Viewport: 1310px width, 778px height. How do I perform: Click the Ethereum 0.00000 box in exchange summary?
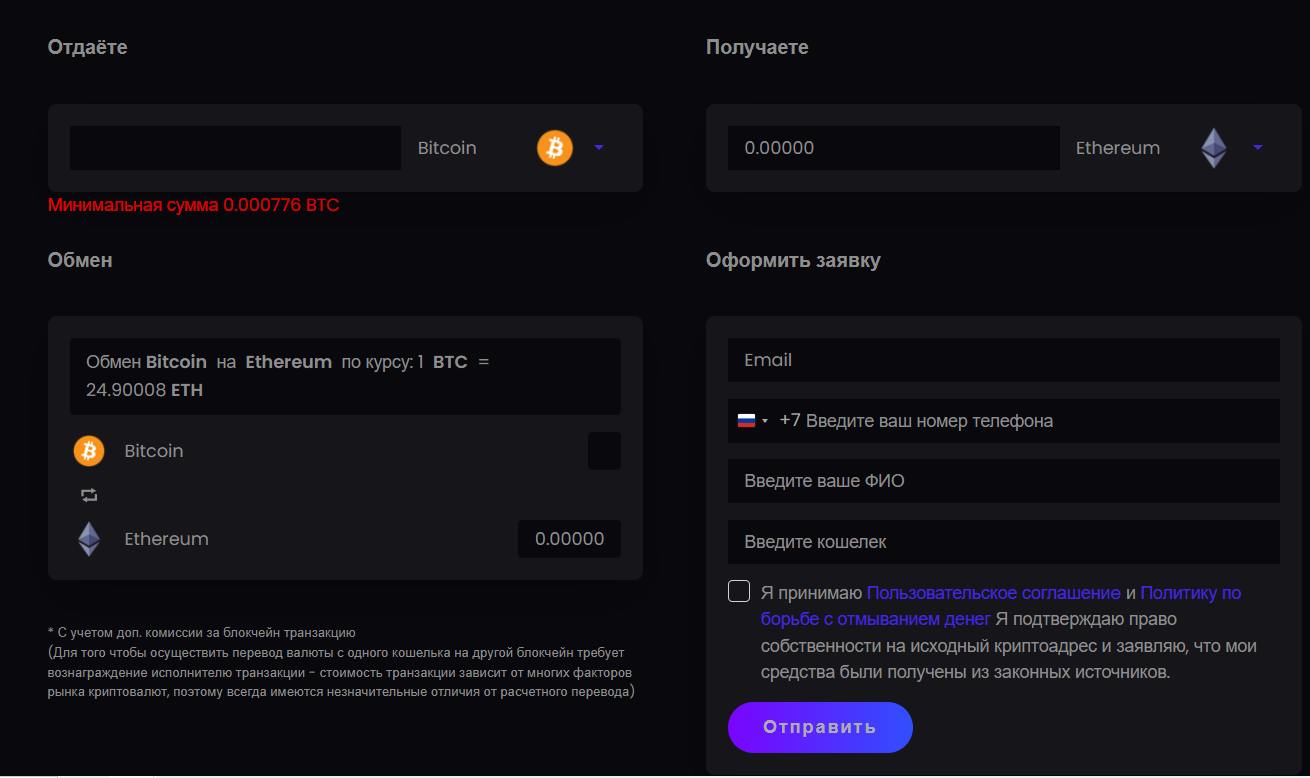pyautogui.click(x=569, y=539)
